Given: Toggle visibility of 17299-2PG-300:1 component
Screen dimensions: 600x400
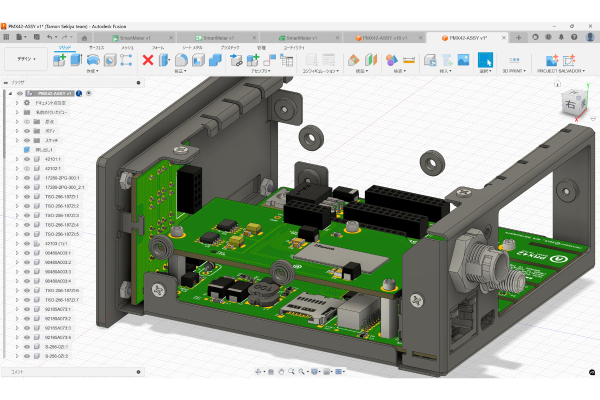Looking at the screenshot, I should [x=27, y=177].
